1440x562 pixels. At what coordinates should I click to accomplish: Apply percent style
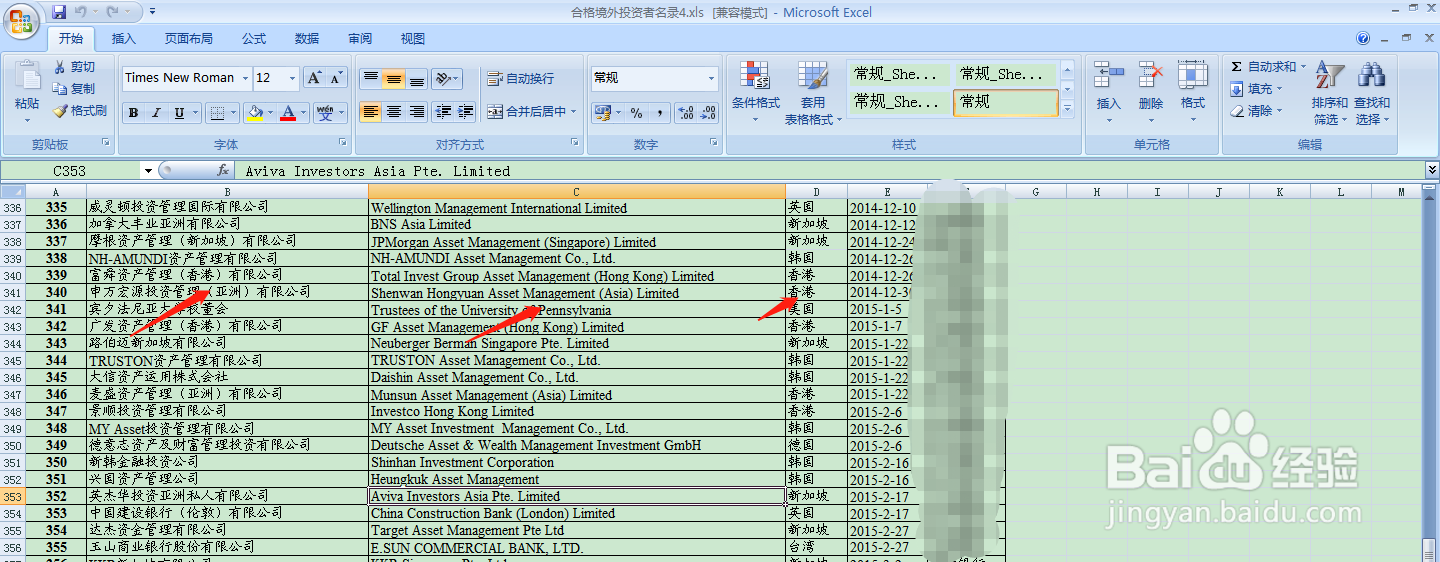click(636, 113)
